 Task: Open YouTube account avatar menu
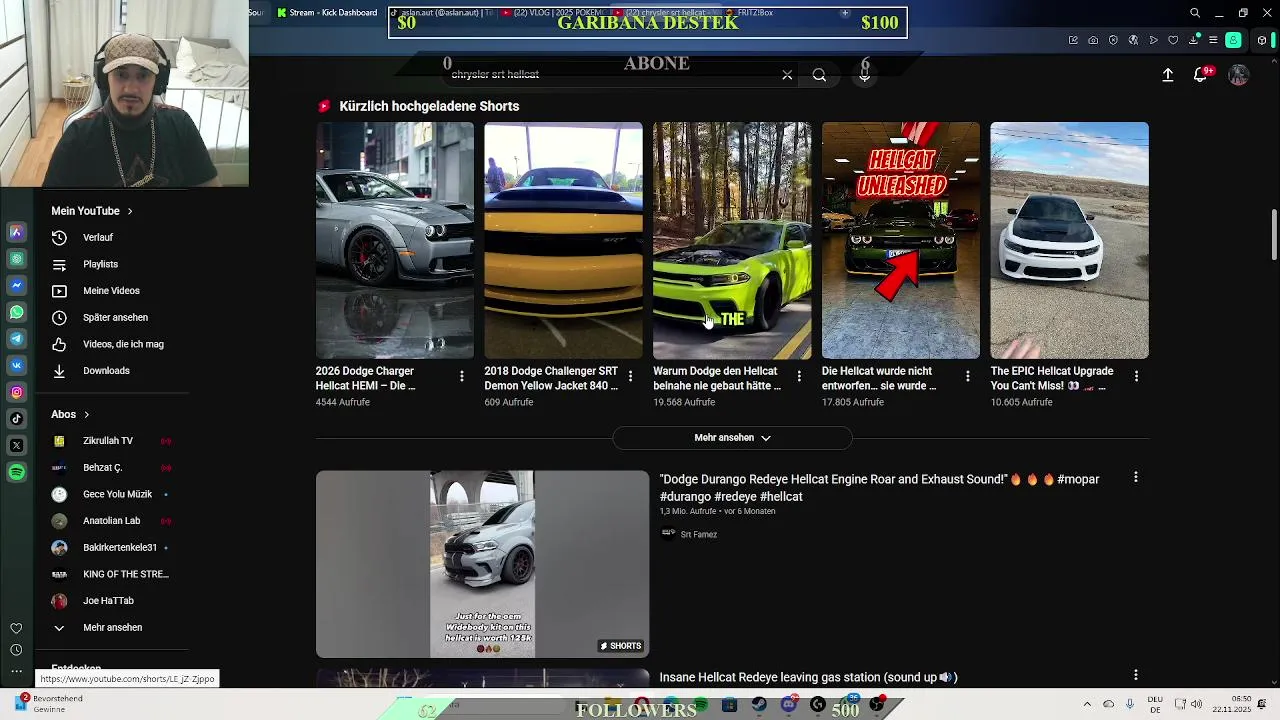pyautogui.click(x=1238, y=75)
